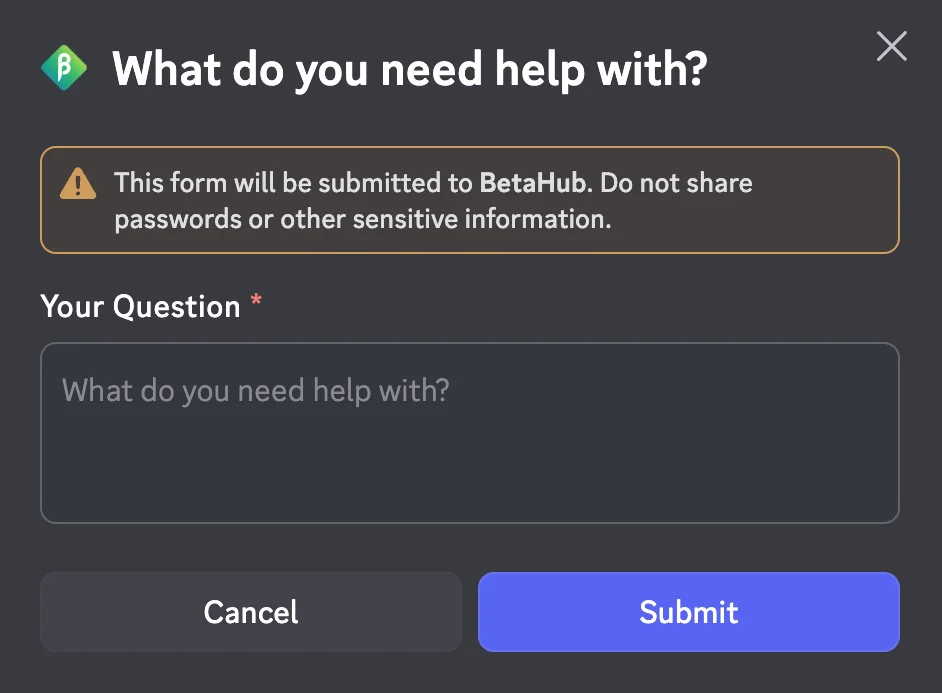This screenshot has width=942, height=693.
Task: Focus the Your Question text area
Action: coord(469,433)
